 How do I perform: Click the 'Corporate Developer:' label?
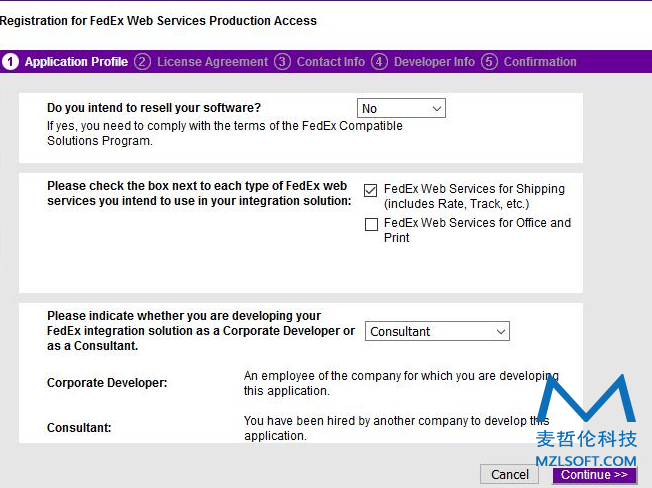[x=107, y=383]
